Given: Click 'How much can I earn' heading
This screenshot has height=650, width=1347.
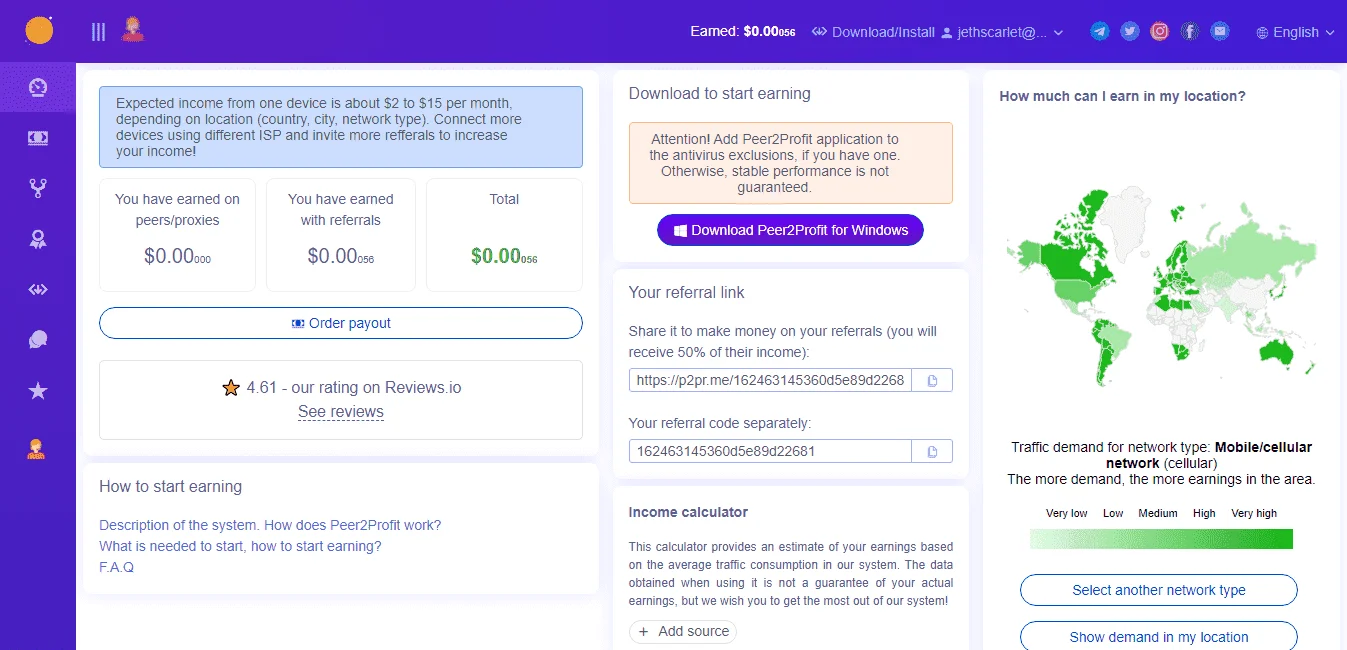Looking at the screenshot, I should pyautogui.click(x=1122, y=96).
